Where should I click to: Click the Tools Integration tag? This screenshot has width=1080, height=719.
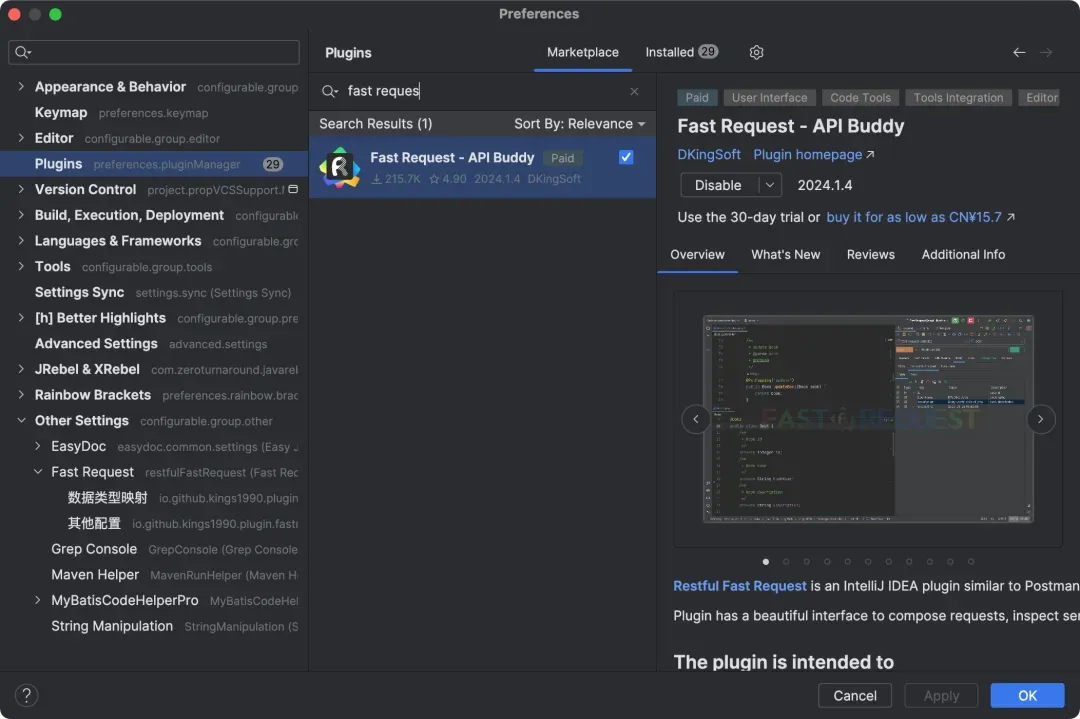point(958,98)
